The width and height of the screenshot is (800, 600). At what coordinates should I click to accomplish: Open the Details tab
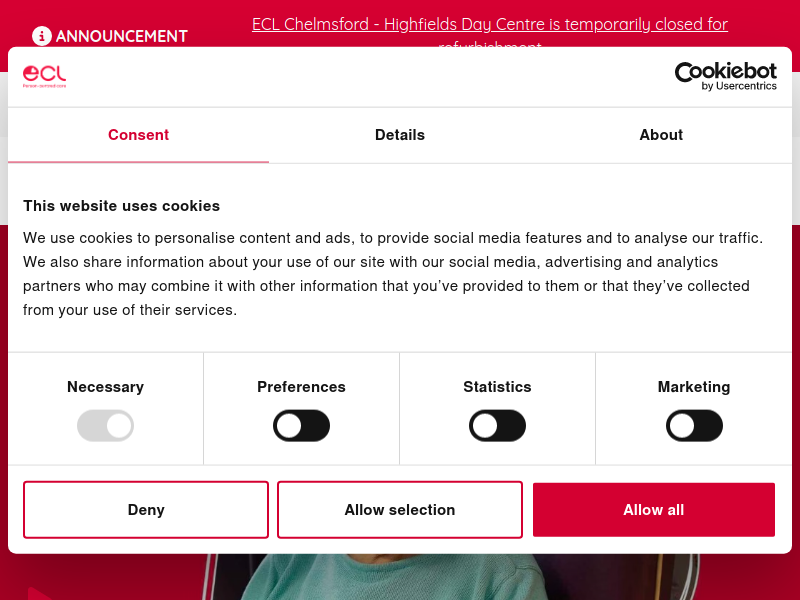coord(400,135)
